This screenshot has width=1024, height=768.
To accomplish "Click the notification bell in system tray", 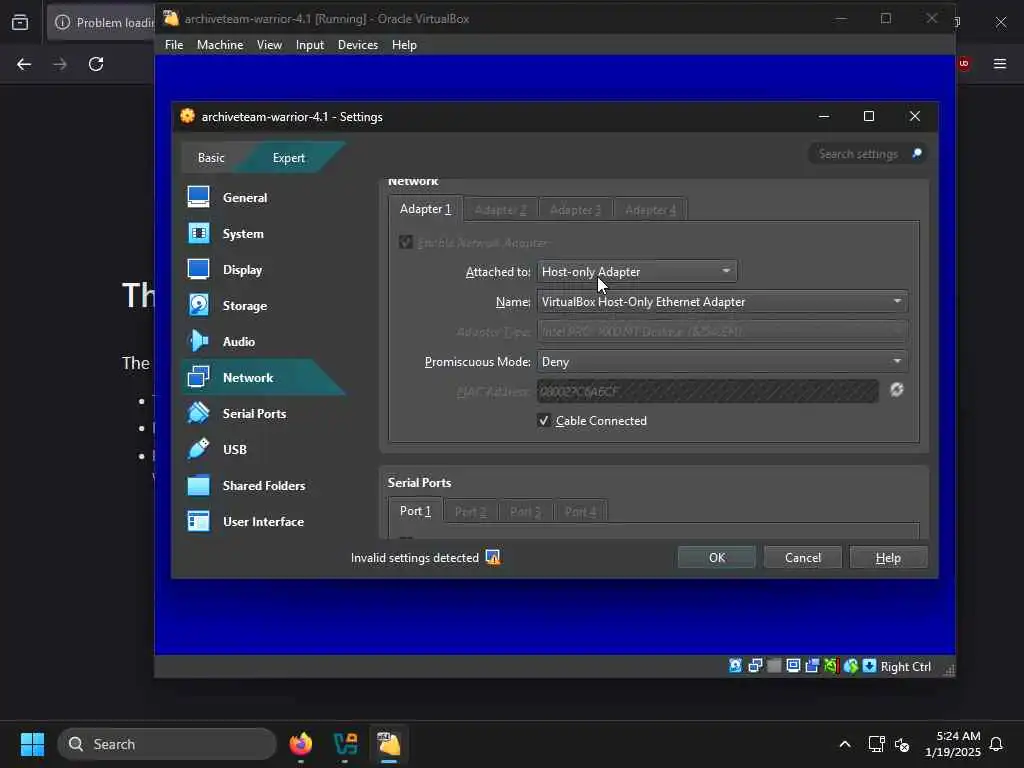I will click(x=997, y=744).
